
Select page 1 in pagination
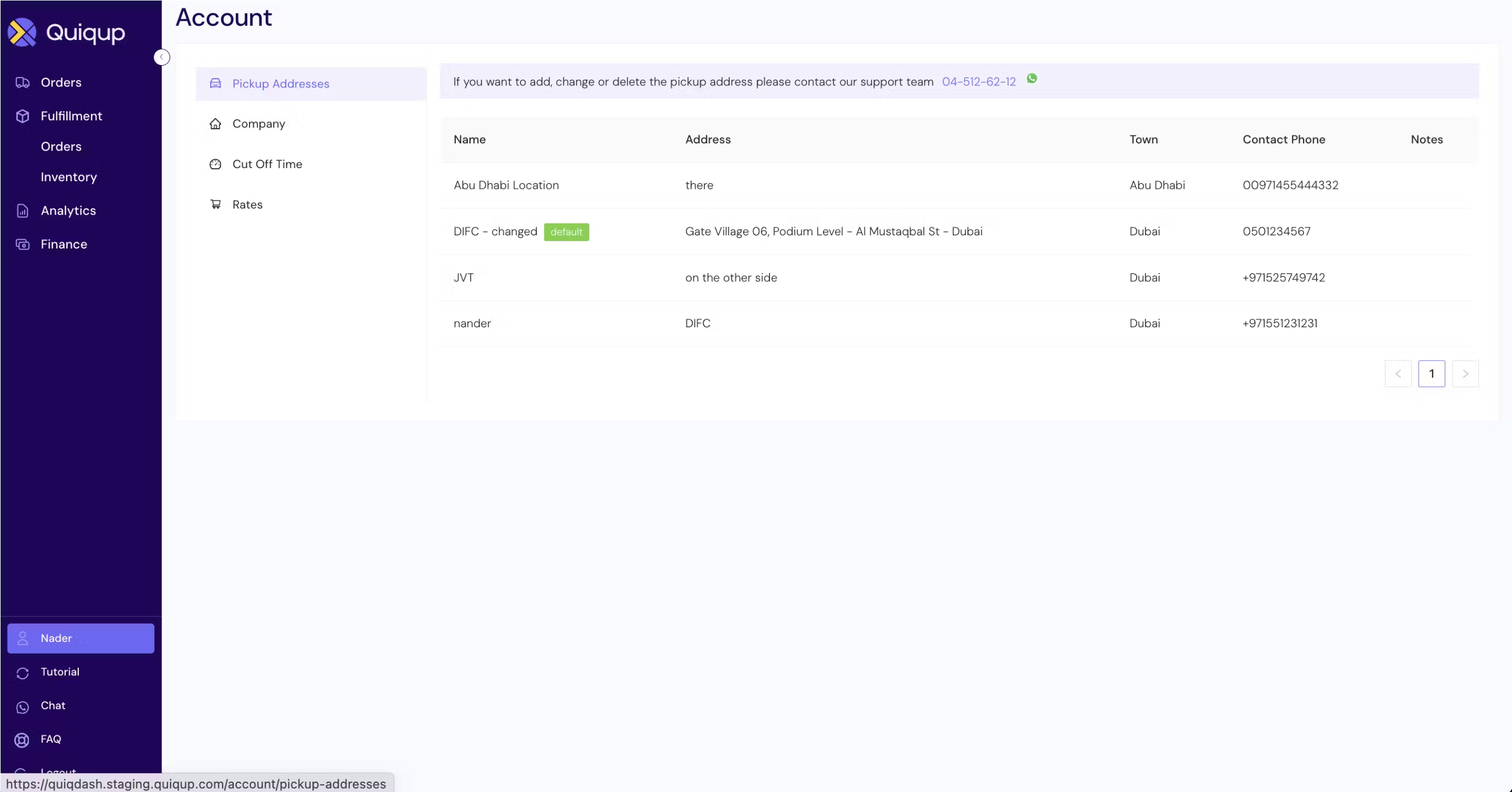pyautogui.click(x=1431, y=374)
